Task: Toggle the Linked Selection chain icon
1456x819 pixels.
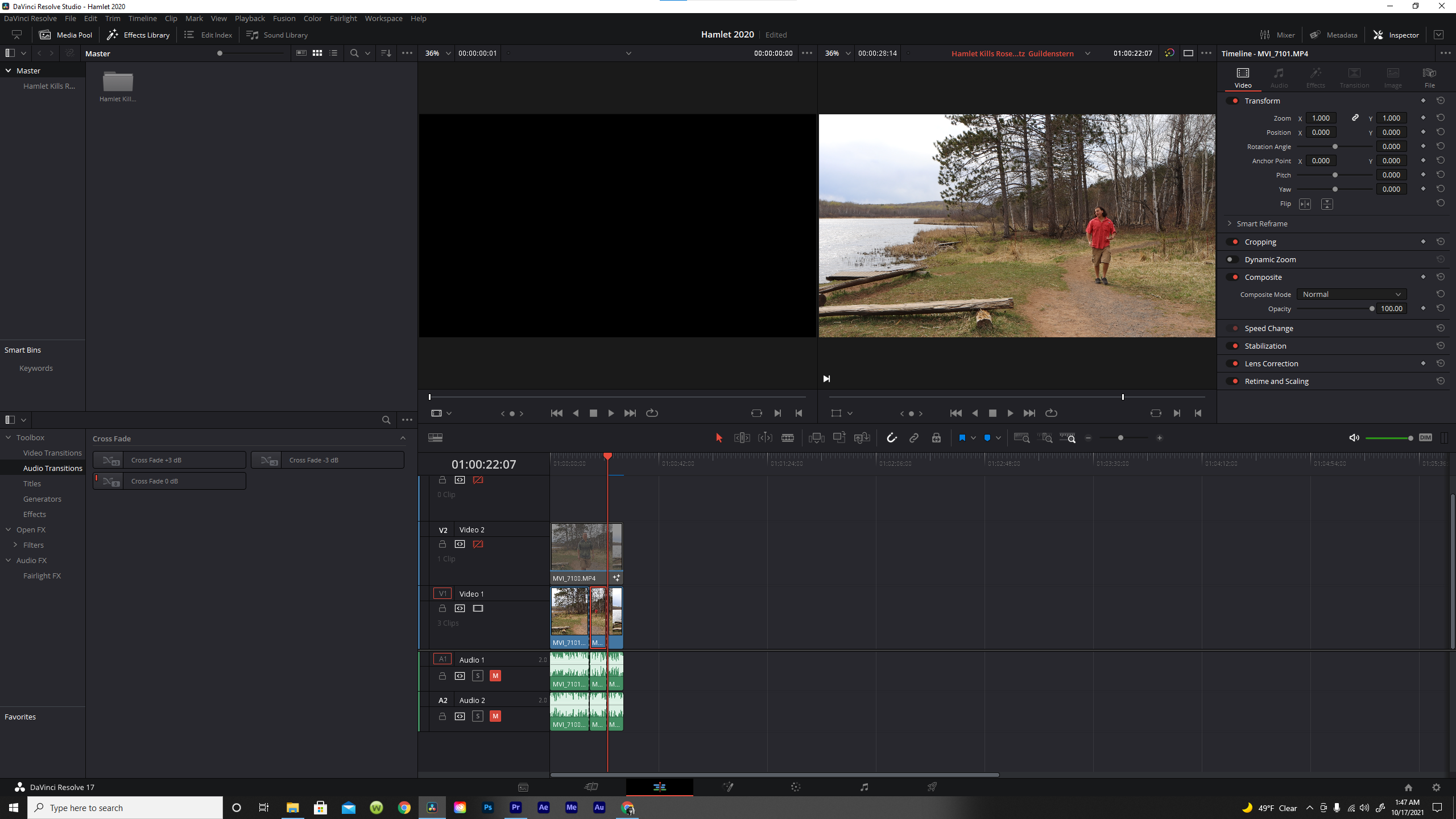Action: click(x=914, y=437)
